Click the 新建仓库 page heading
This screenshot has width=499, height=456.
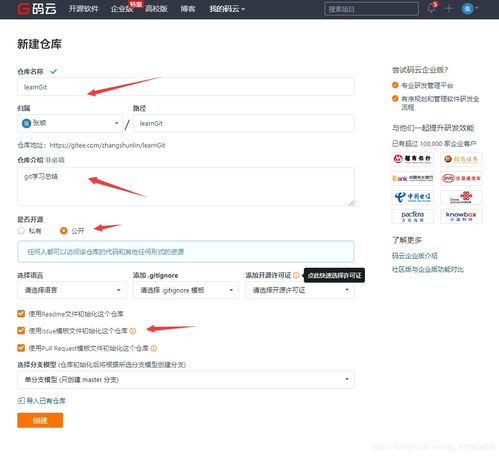pos(39,44)
